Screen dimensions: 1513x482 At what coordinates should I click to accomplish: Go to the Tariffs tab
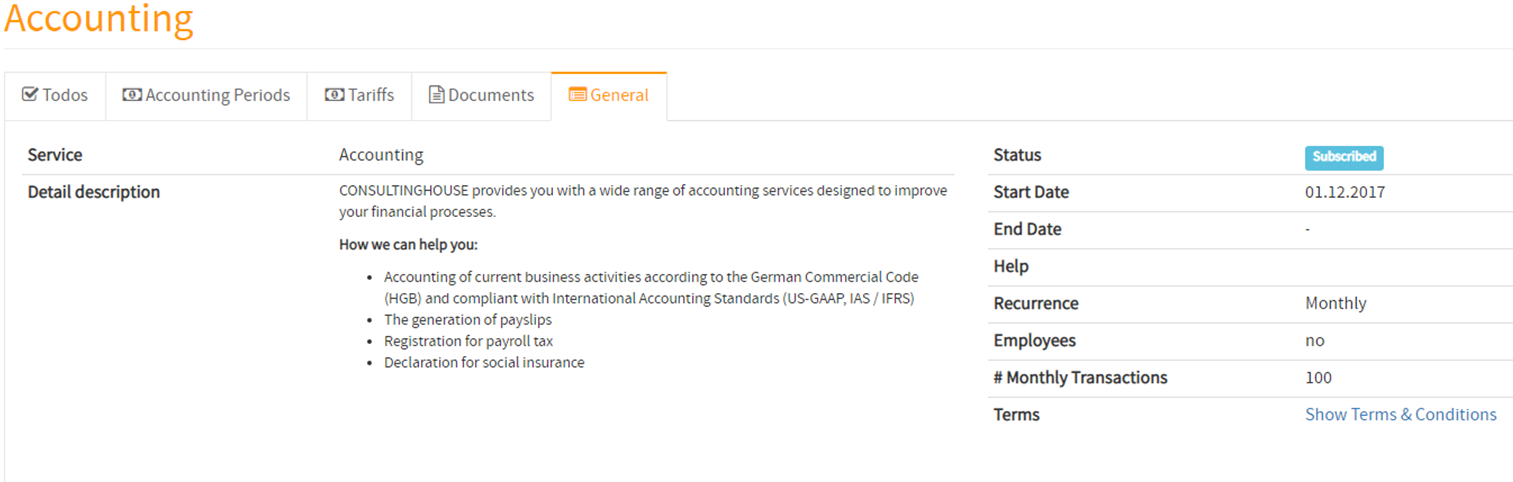pyautogui.click(x=359, y=96)
